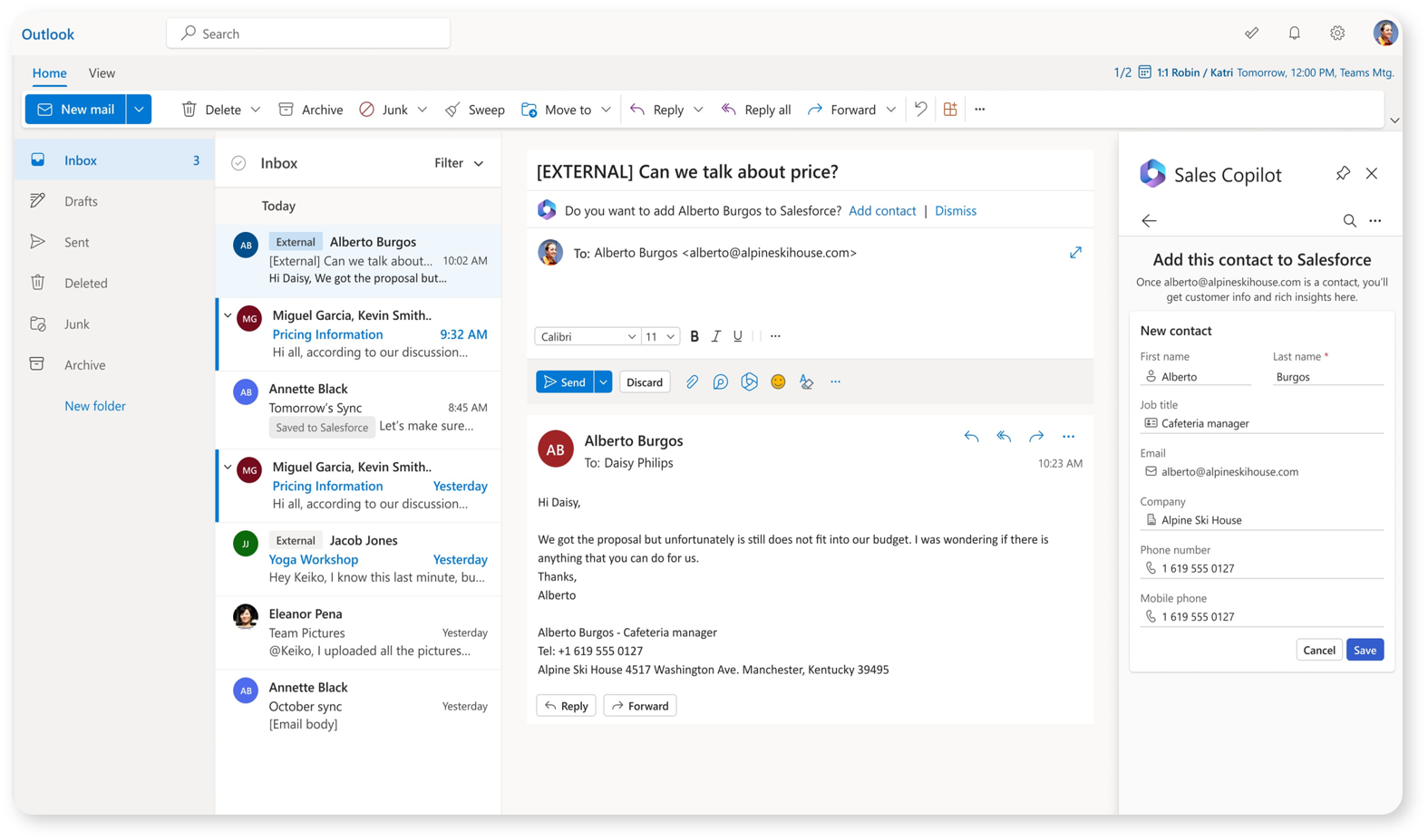
Task: Collapse Yesterday's Pricing Information thread
Action: pos(228,468)
